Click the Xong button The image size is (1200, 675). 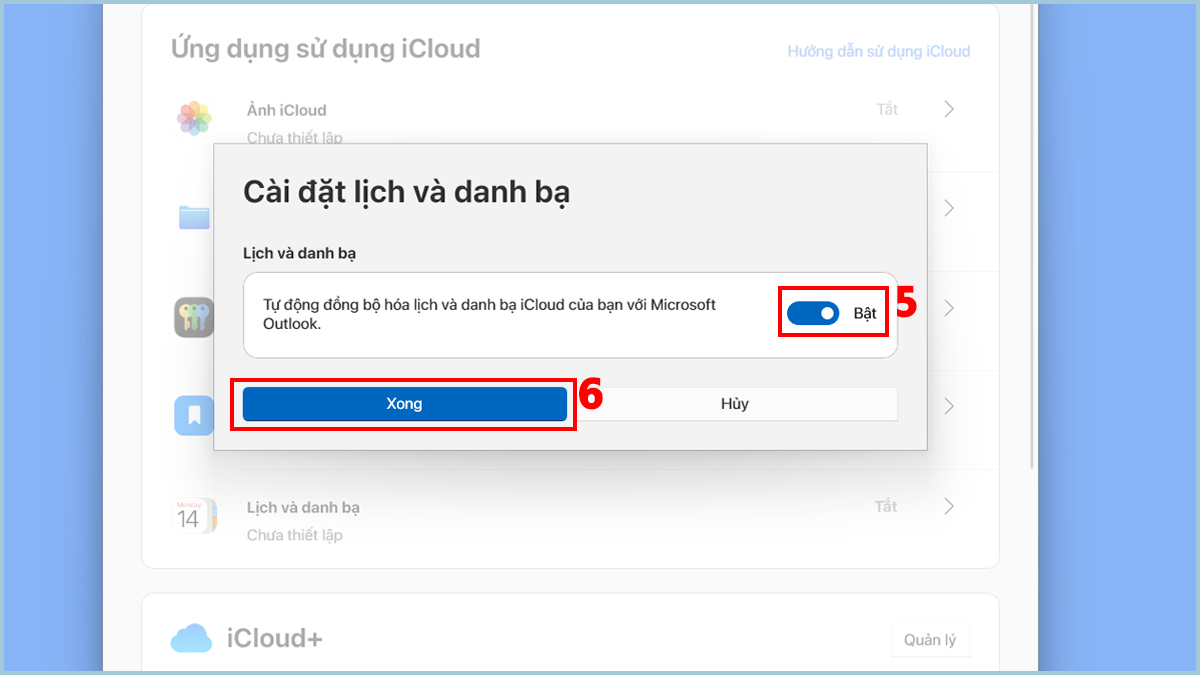405,404
